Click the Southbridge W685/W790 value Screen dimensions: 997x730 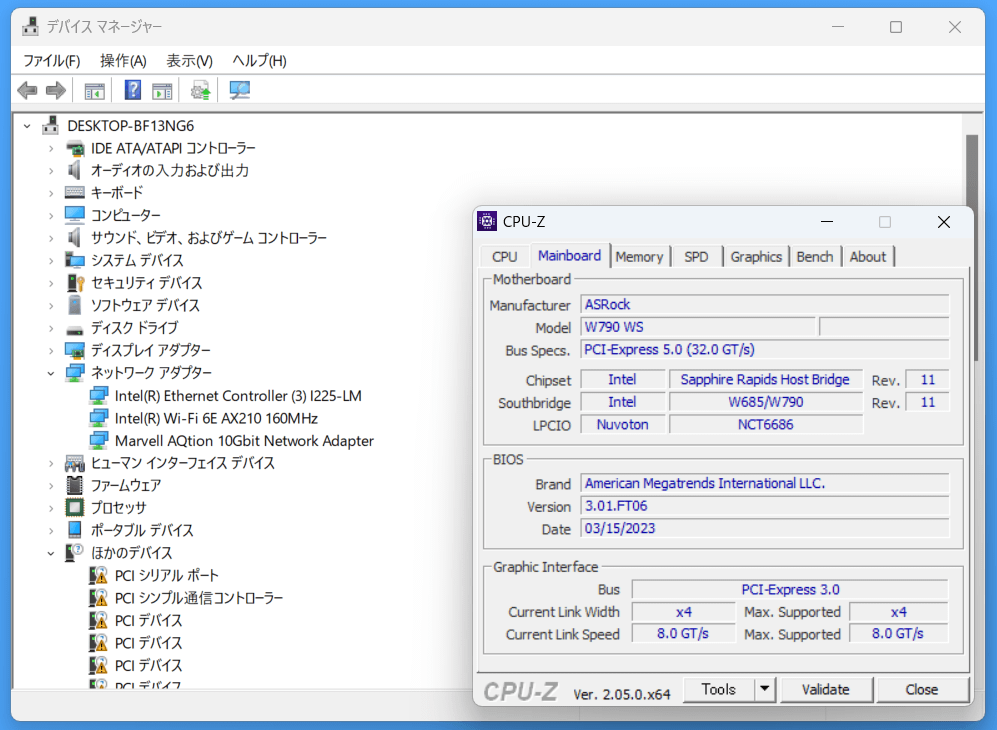coord(766,402)
